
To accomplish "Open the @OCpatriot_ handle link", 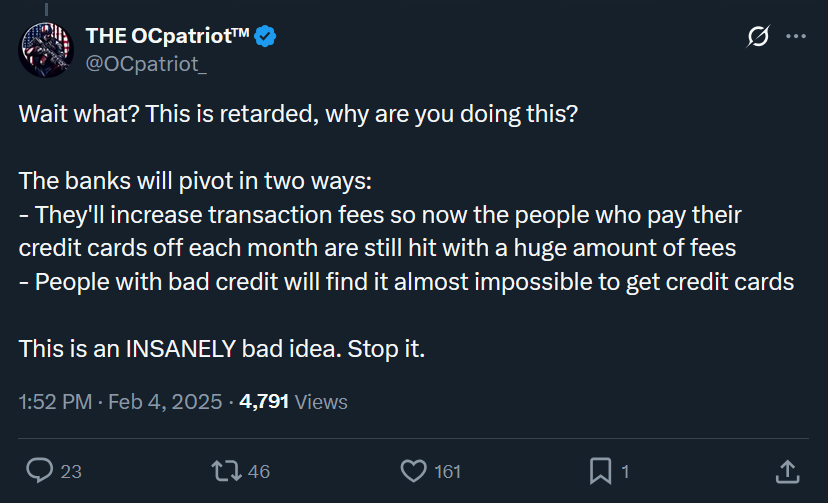I will click(x=146, y=64).
